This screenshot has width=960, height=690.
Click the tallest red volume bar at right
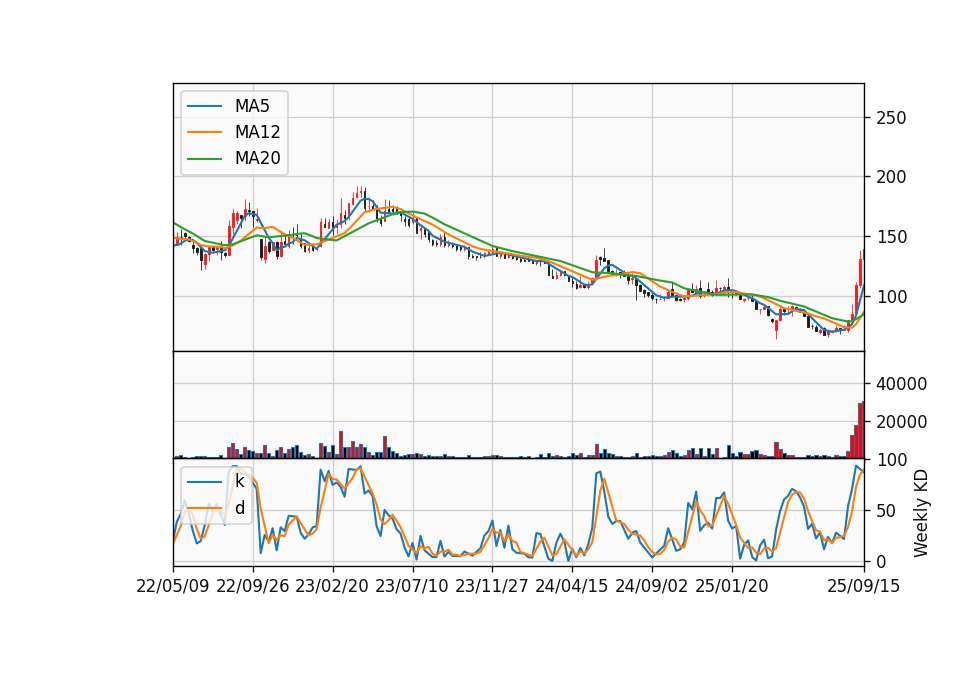point(861,430)
